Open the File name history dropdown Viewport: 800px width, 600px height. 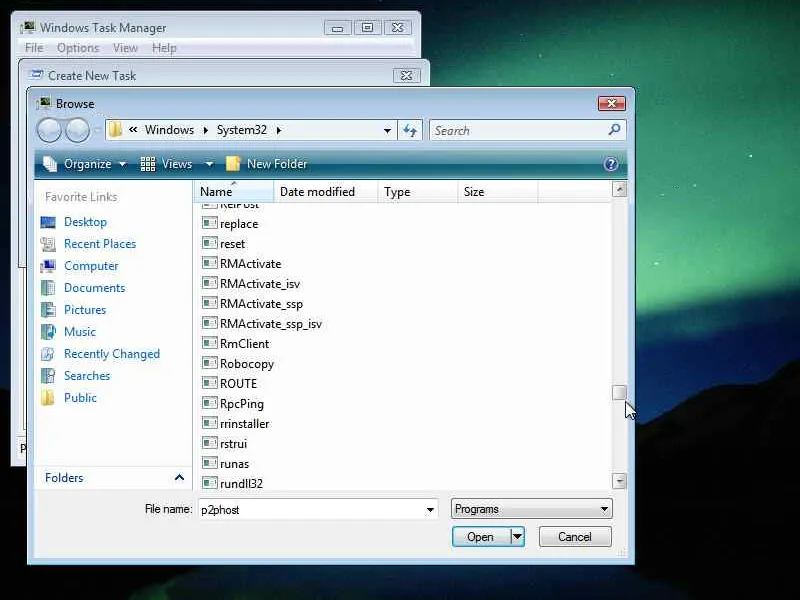click(430, 510)
